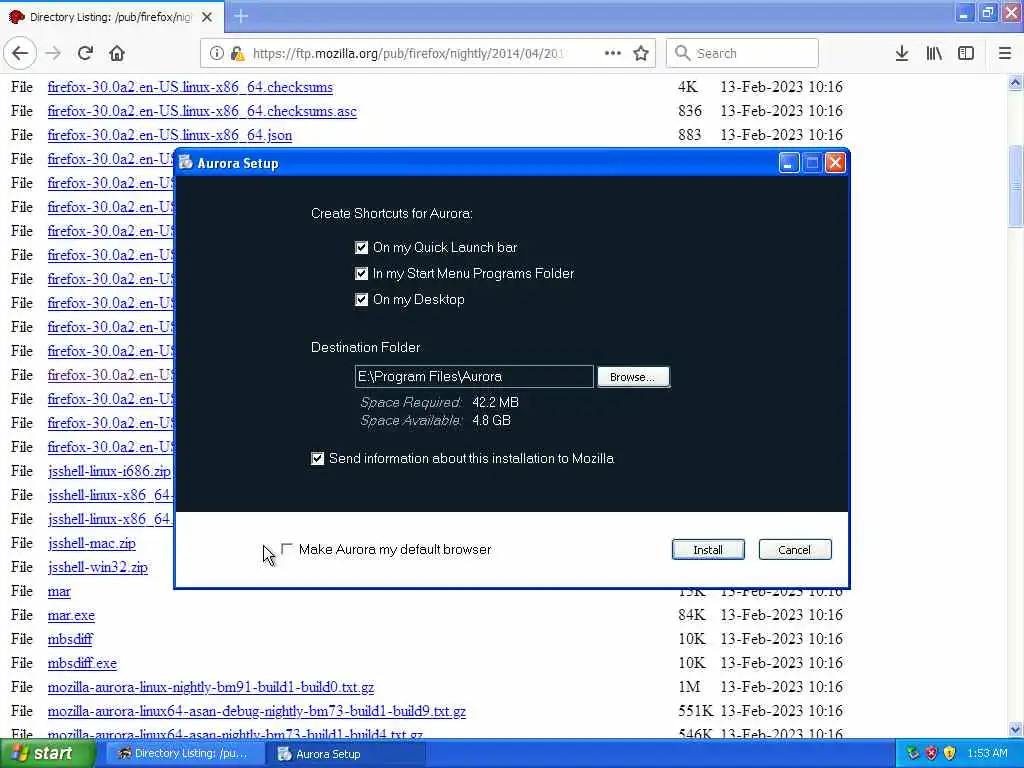Switch to Directory Listing taskbar item

click(x=185, y=754)
